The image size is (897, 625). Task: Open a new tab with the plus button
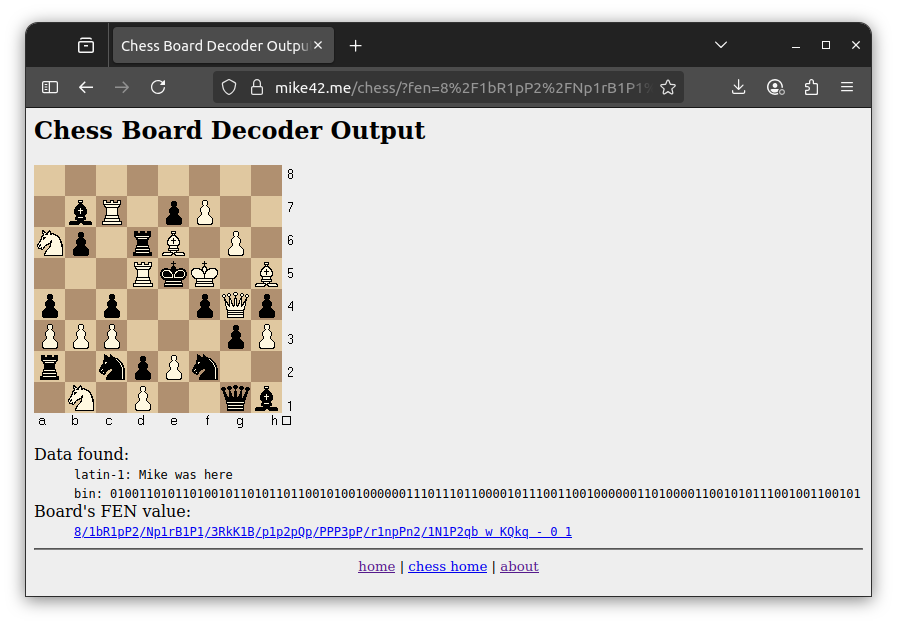tap(355, 44)
